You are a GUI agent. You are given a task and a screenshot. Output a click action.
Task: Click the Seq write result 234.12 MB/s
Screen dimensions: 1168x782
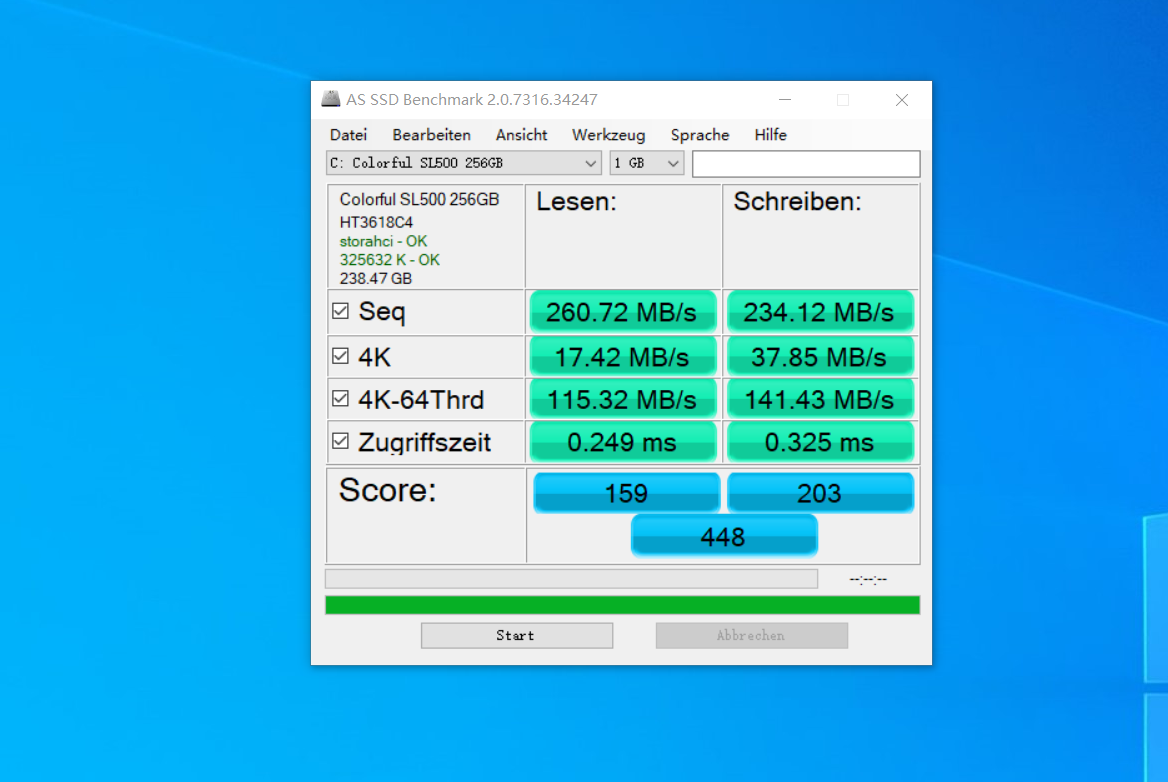(x=819, y=312)
